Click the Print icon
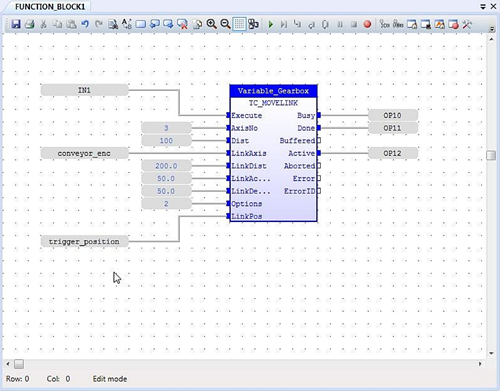 pyautogui.click(x=30, y=24)
